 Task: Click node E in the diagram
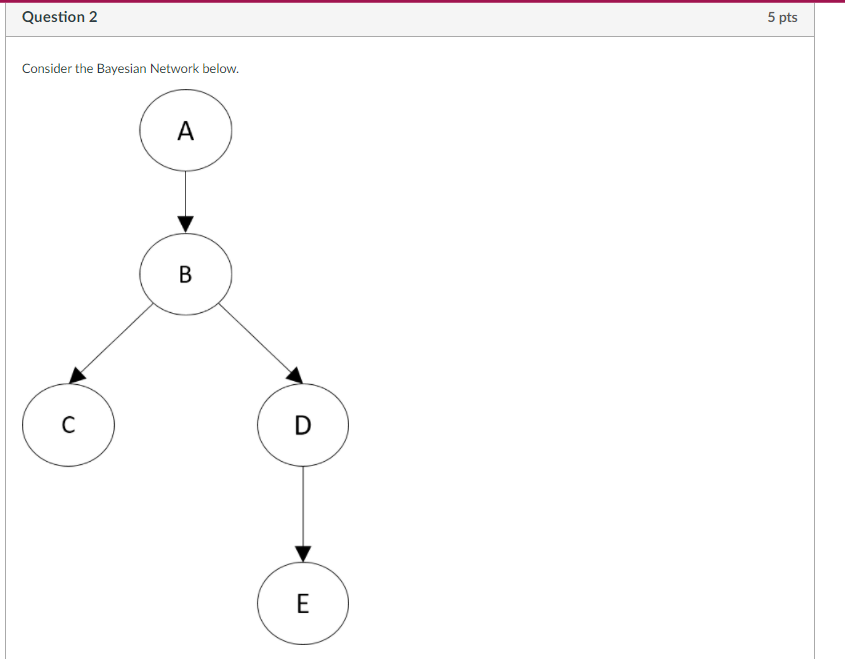pos(303,603)
